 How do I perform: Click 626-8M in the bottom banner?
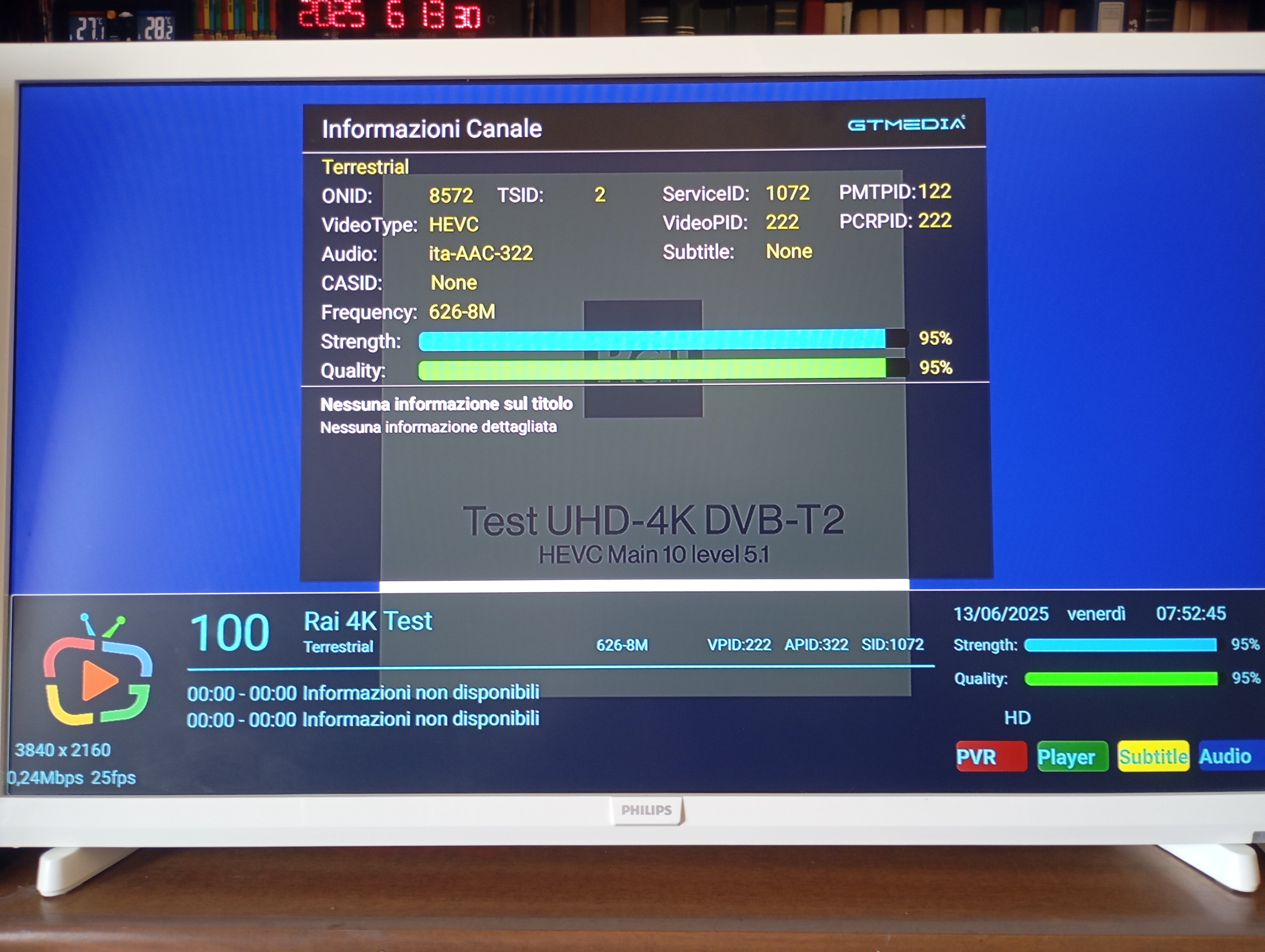point(622,645)
